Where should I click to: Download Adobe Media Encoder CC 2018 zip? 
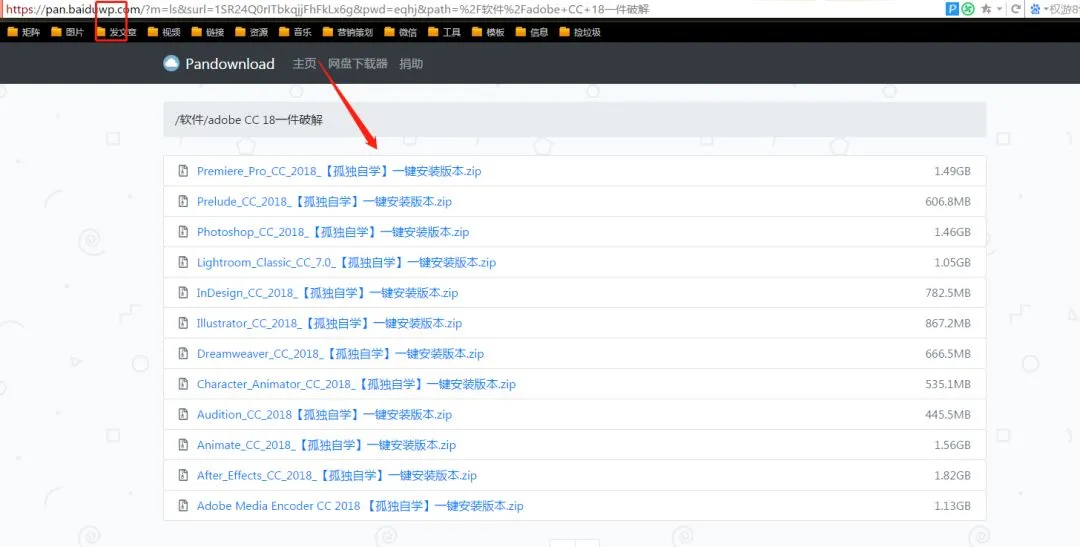tap(360, 506)
